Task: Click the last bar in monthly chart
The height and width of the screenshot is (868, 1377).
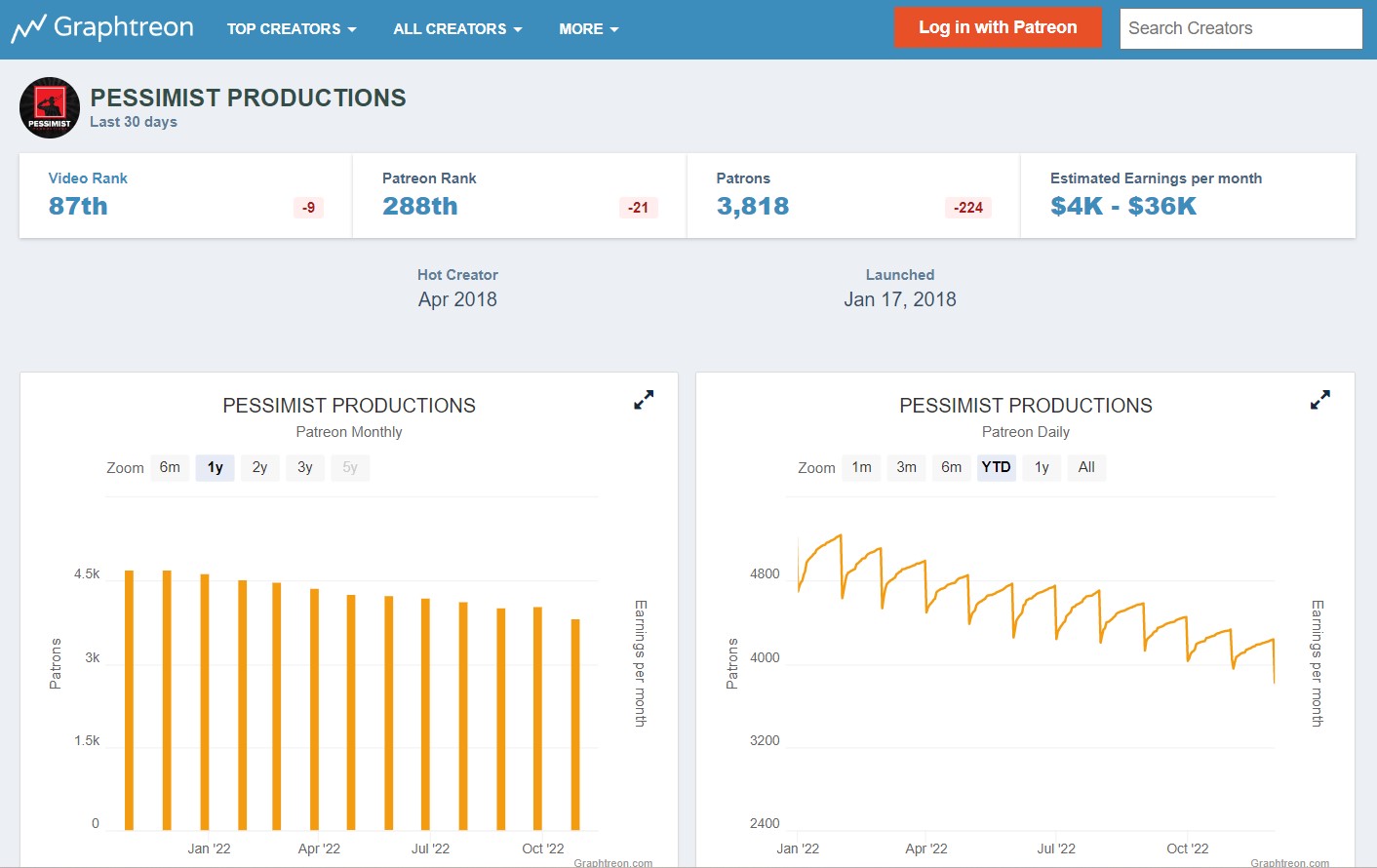Action: (575, 725)
